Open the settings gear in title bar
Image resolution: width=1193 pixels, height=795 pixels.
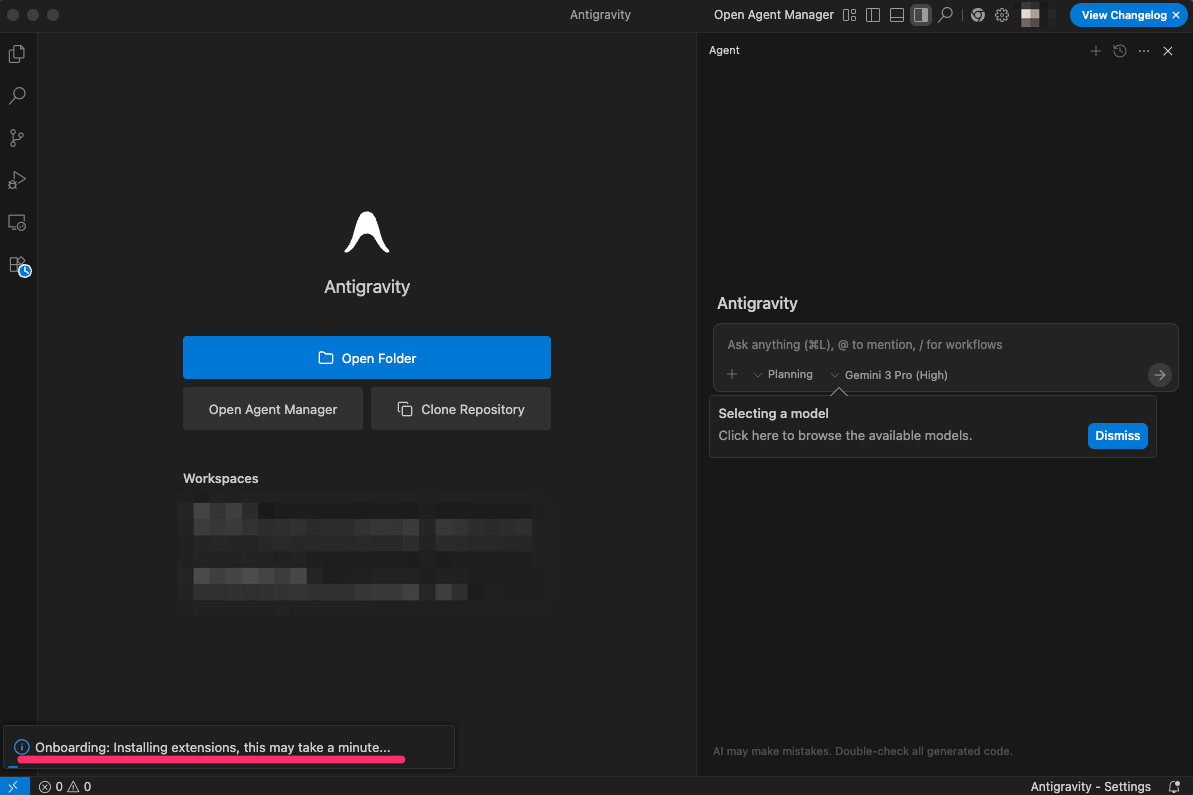point(1002,15)
